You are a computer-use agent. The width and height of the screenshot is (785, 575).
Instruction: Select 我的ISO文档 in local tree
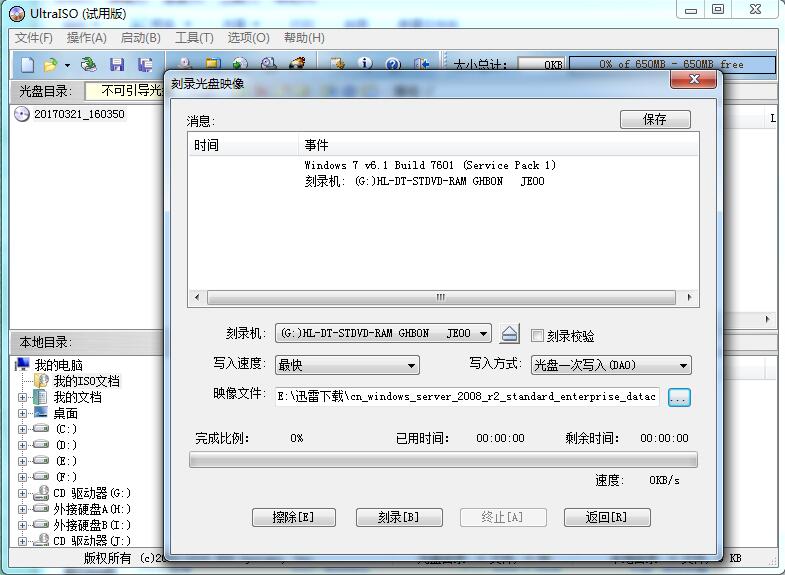tap(86, 381)
